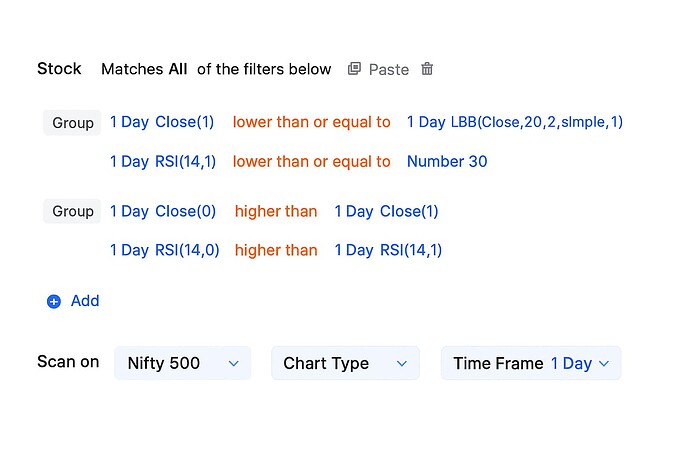Click the blue plus Add icon
The image size is (690, 460).
click(54, 301)
